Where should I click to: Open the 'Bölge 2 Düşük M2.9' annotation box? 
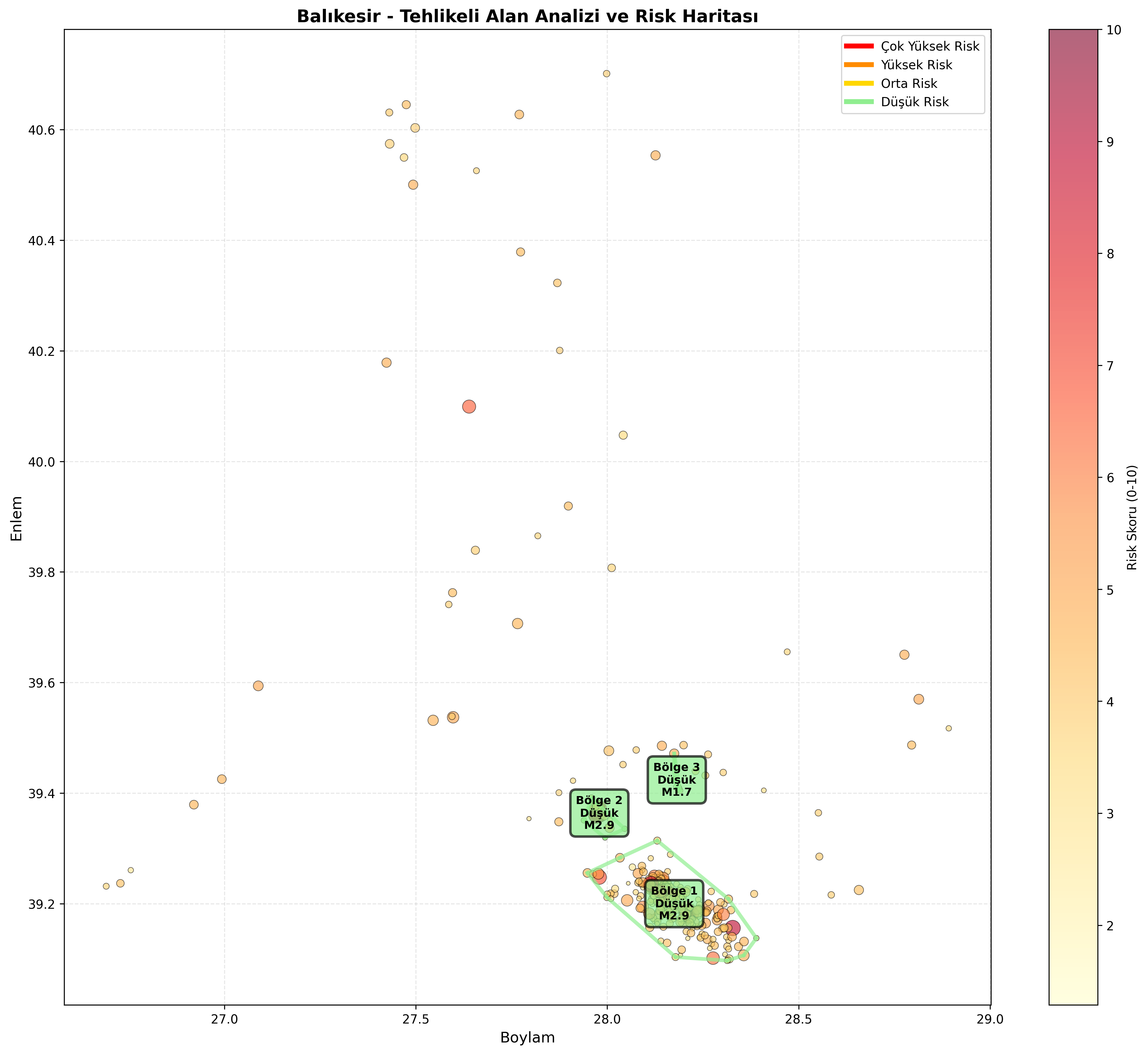tap(599, 813)
